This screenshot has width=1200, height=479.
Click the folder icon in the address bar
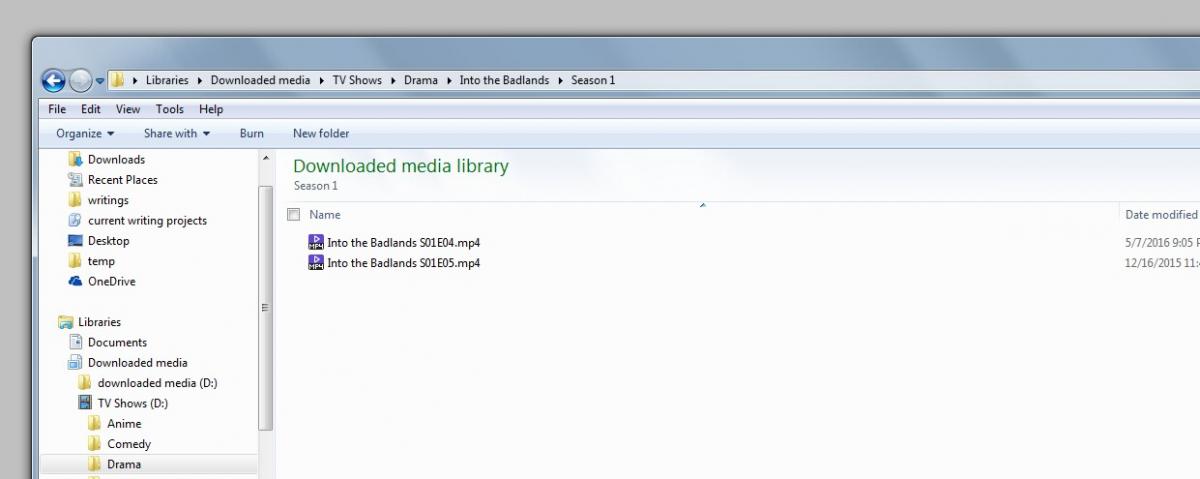117,80
